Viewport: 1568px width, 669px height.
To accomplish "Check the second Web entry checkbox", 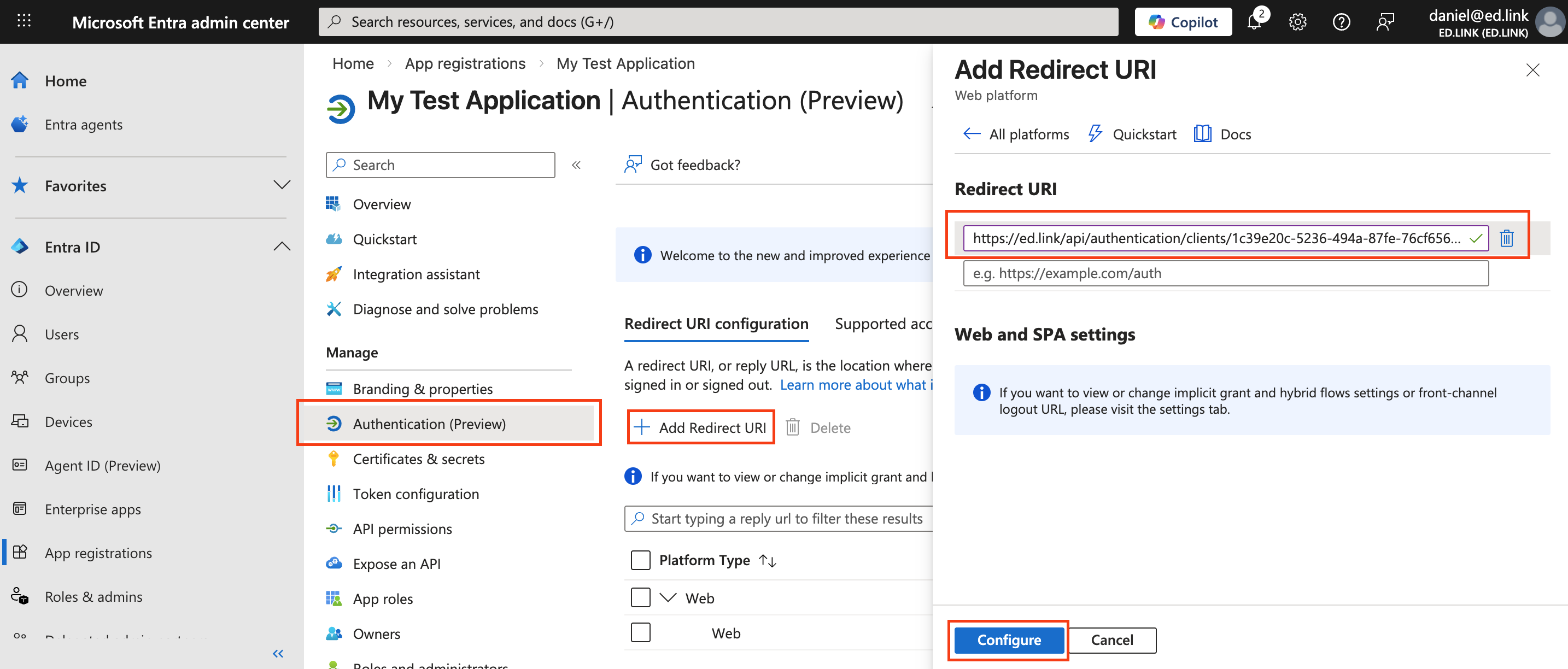I will pos(640,632).
